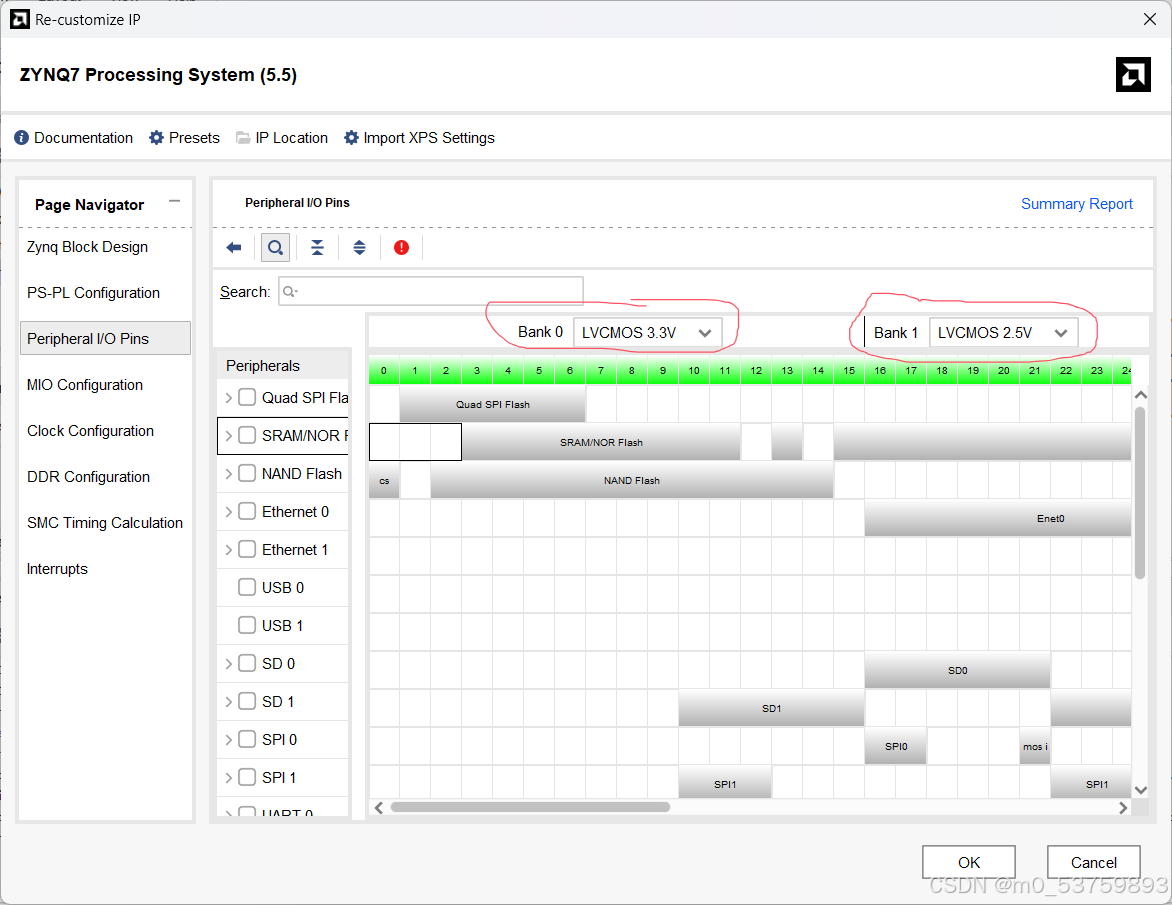The width and height of the screenshot is (1172, 905).
Task: Enable the SPI 0 checkbox
Action: 247,739
